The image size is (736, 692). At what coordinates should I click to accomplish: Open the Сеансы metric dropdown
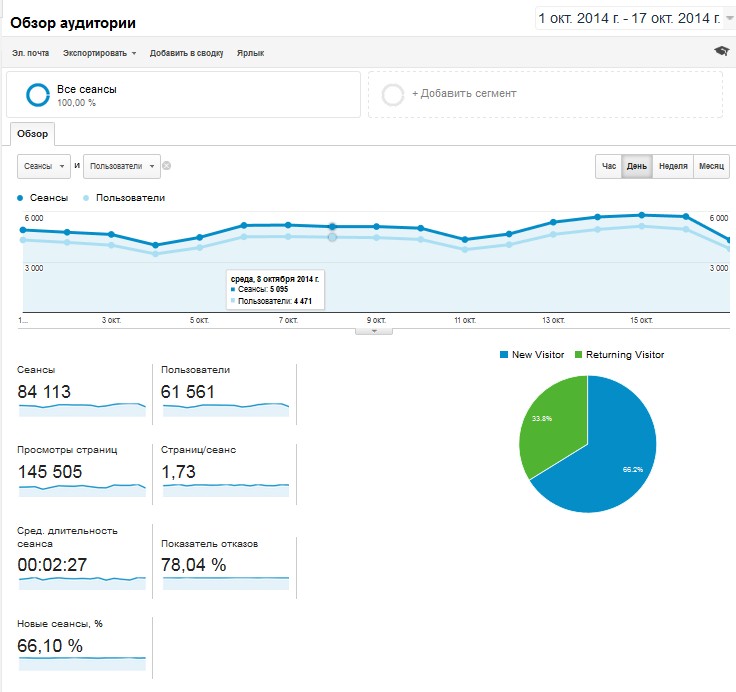point(44,166)
